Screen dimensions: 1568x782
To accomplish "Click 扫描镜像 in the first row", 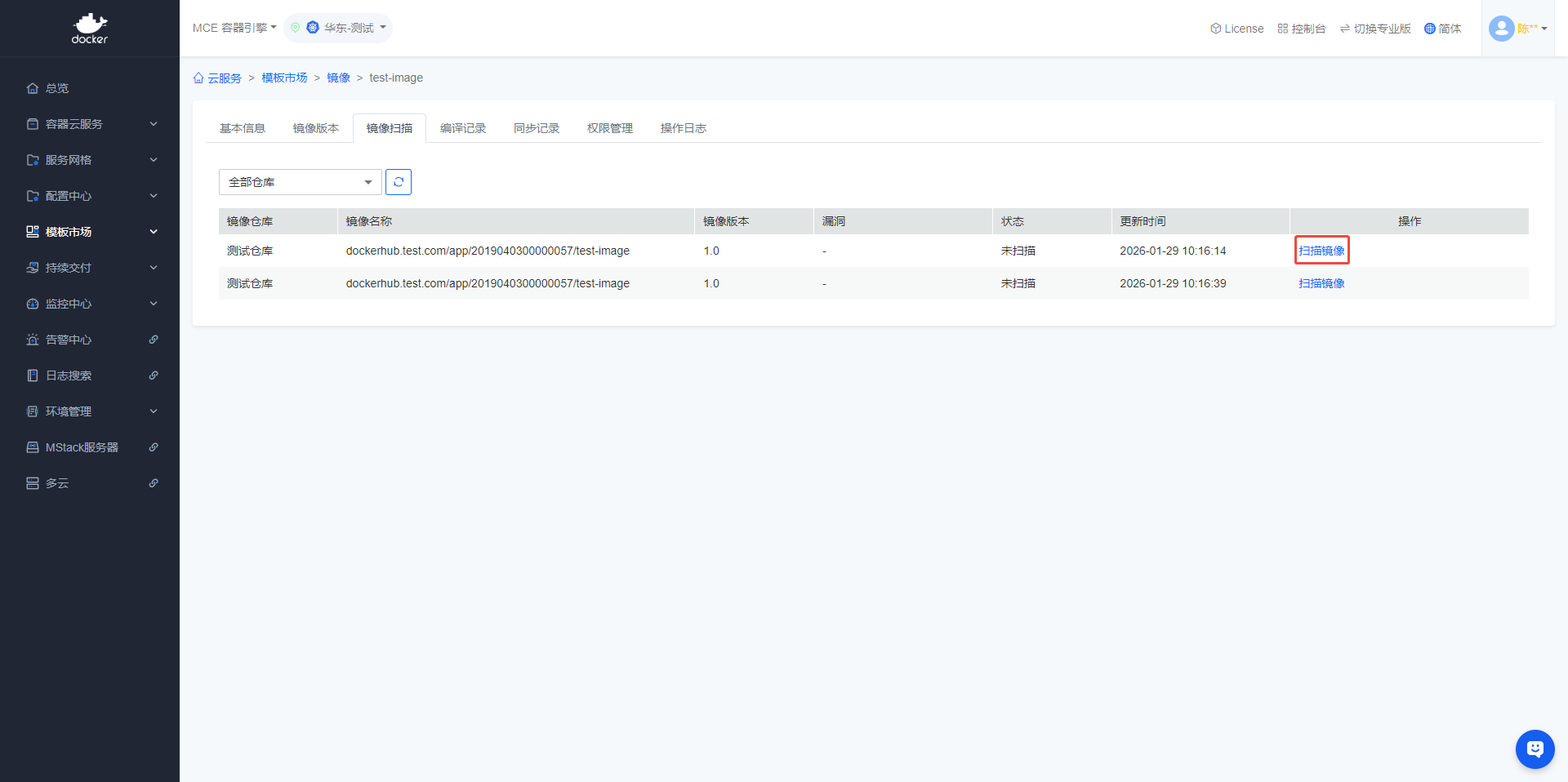I will (x=1321, y=251).
